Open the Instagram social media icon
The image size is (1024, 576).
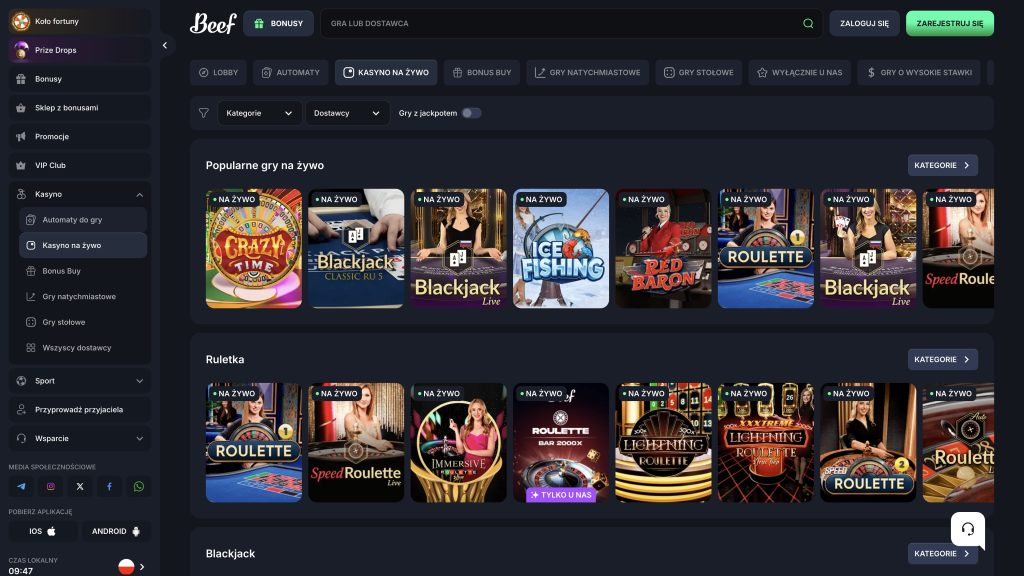click(x=50, y=487)
